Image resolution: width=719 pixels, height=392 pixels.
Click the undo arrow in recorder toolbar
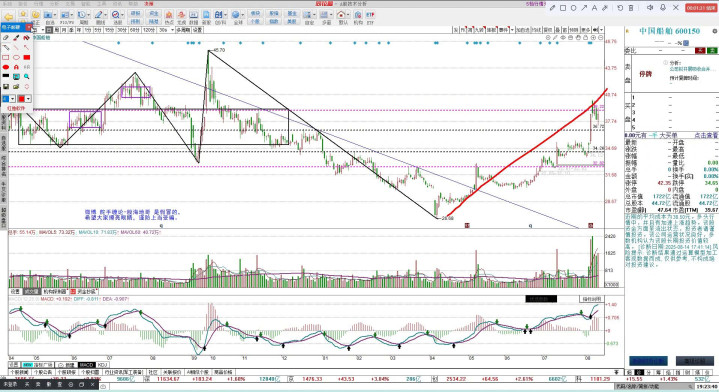pos(620,8)
